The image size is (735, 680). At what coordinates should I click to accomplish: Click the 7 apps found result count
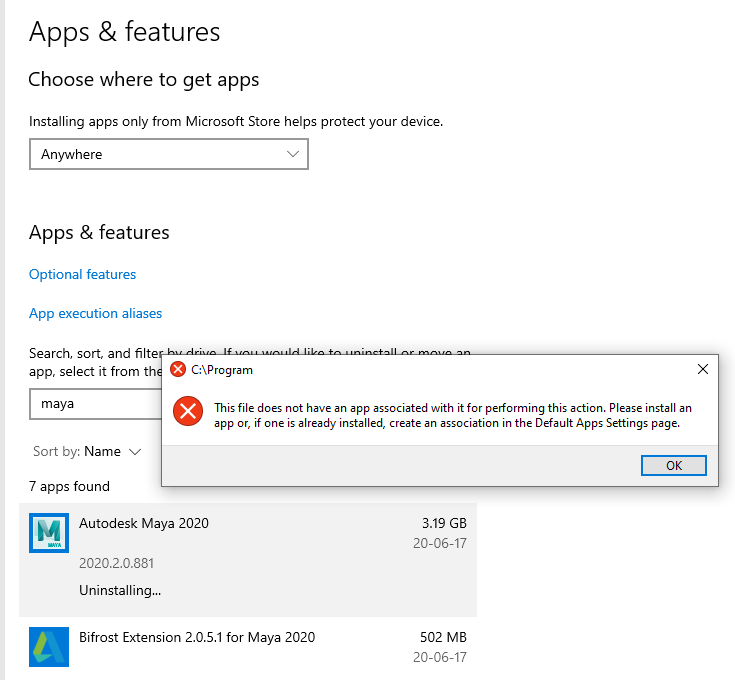[69, 486]
